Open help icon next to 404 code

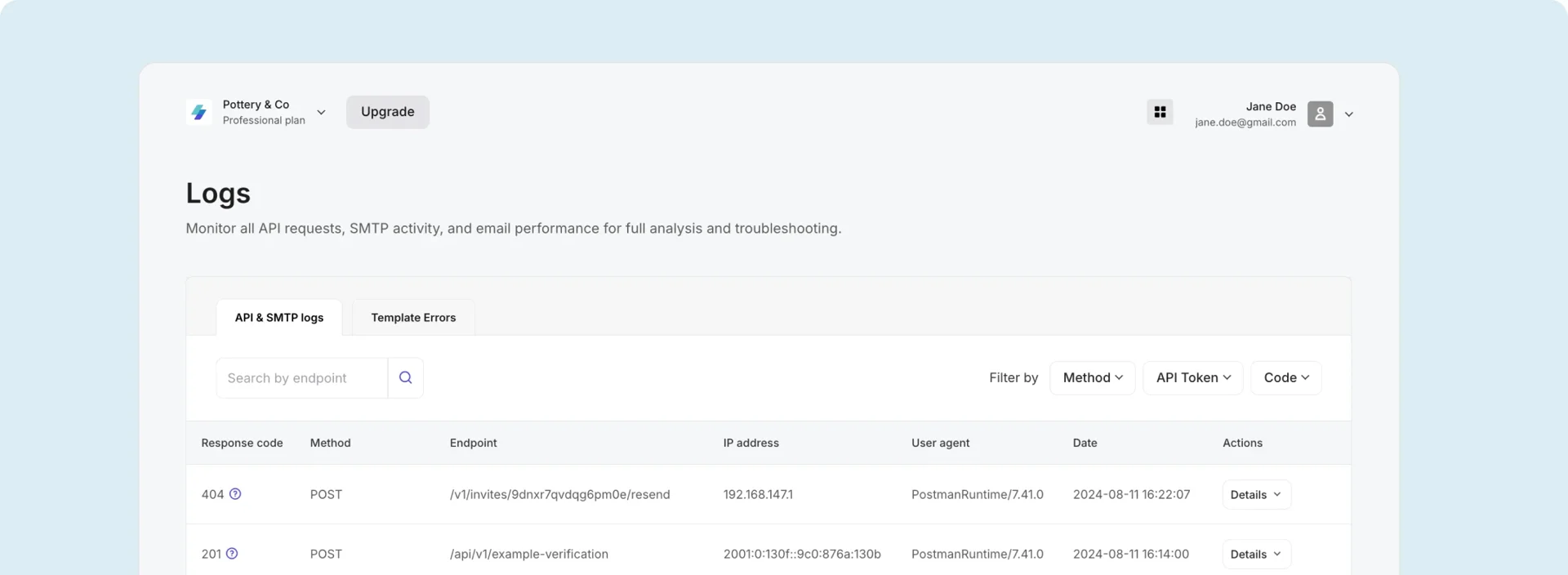235,494
